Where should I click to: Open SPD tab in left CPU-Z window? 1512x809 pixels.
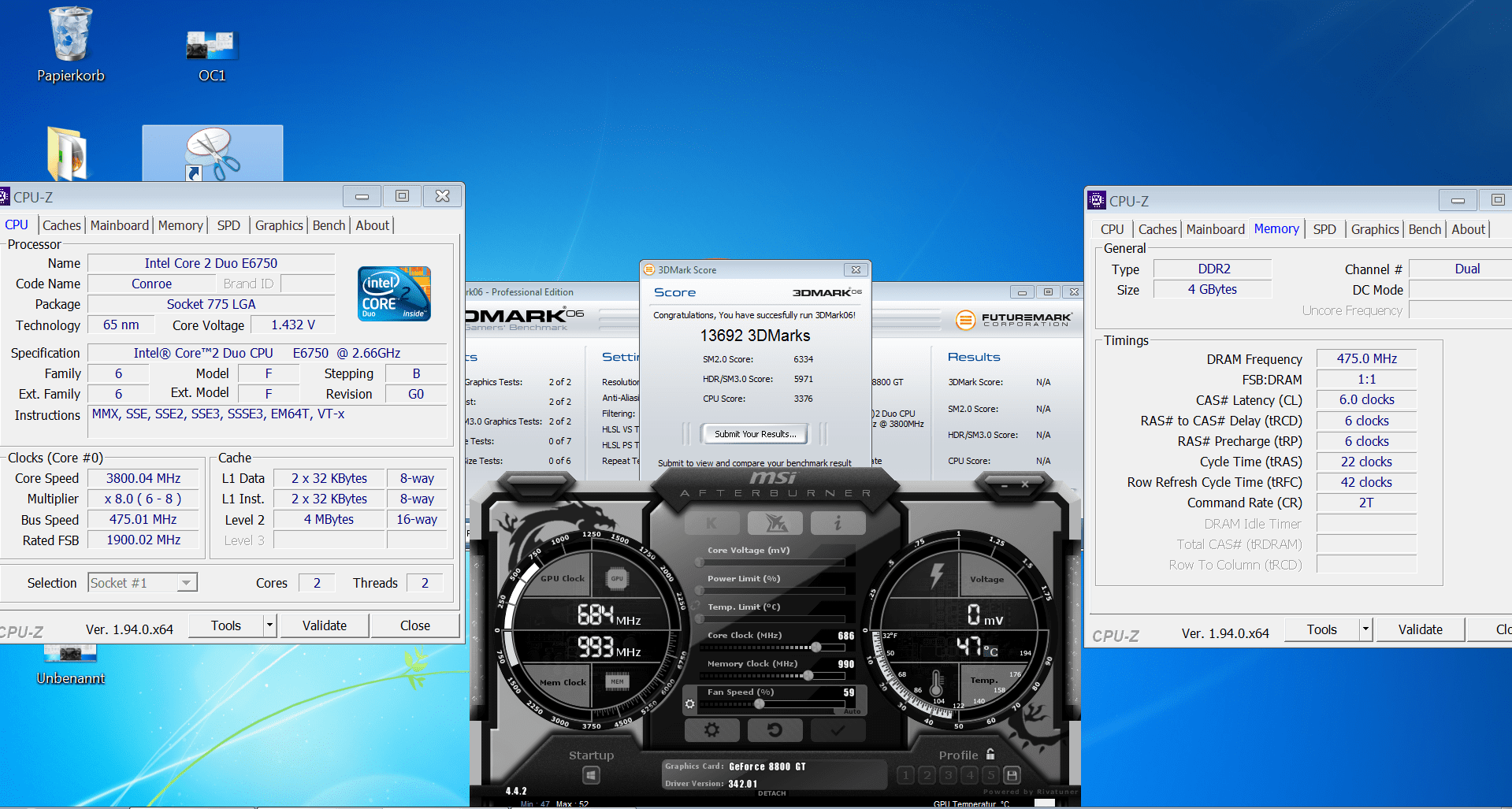click(228, 225)
